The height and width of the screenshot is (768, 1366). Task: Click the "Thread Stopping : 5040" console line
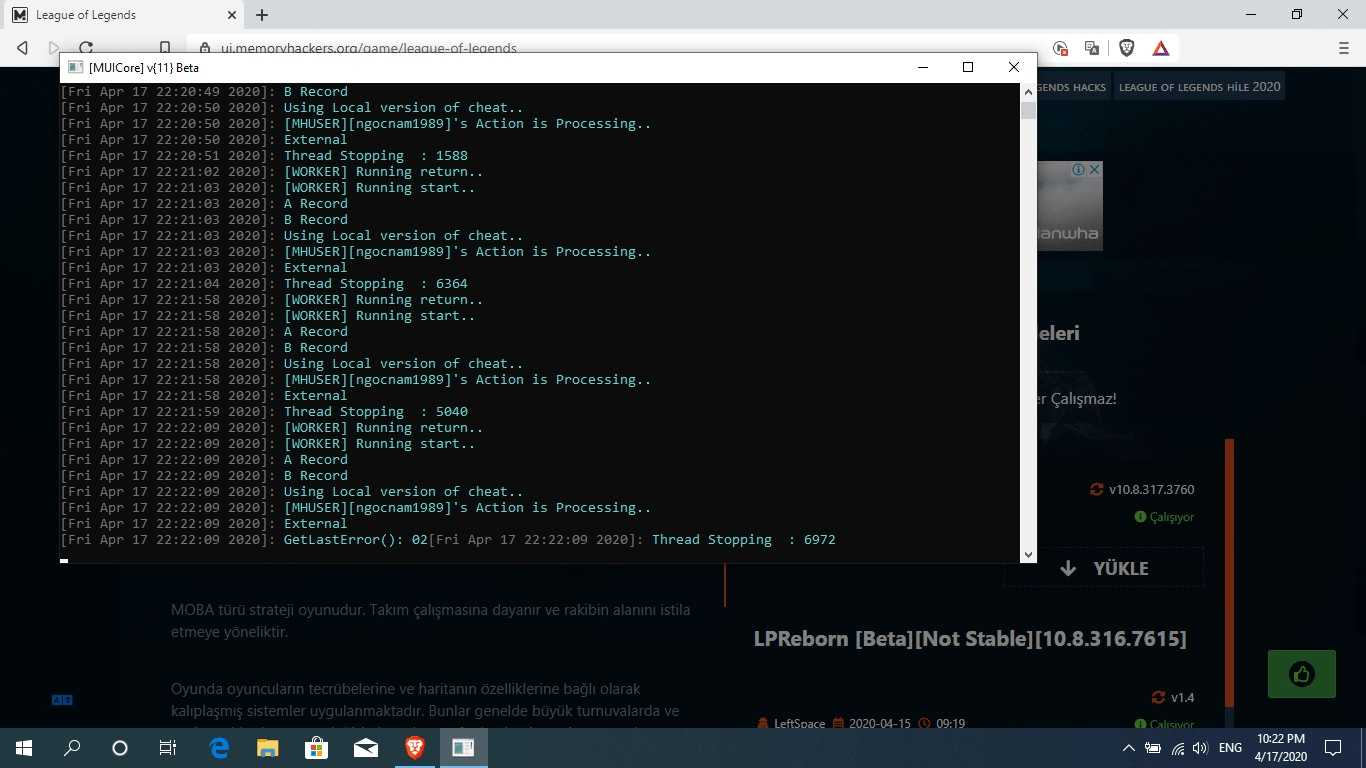tap(376, 412)
